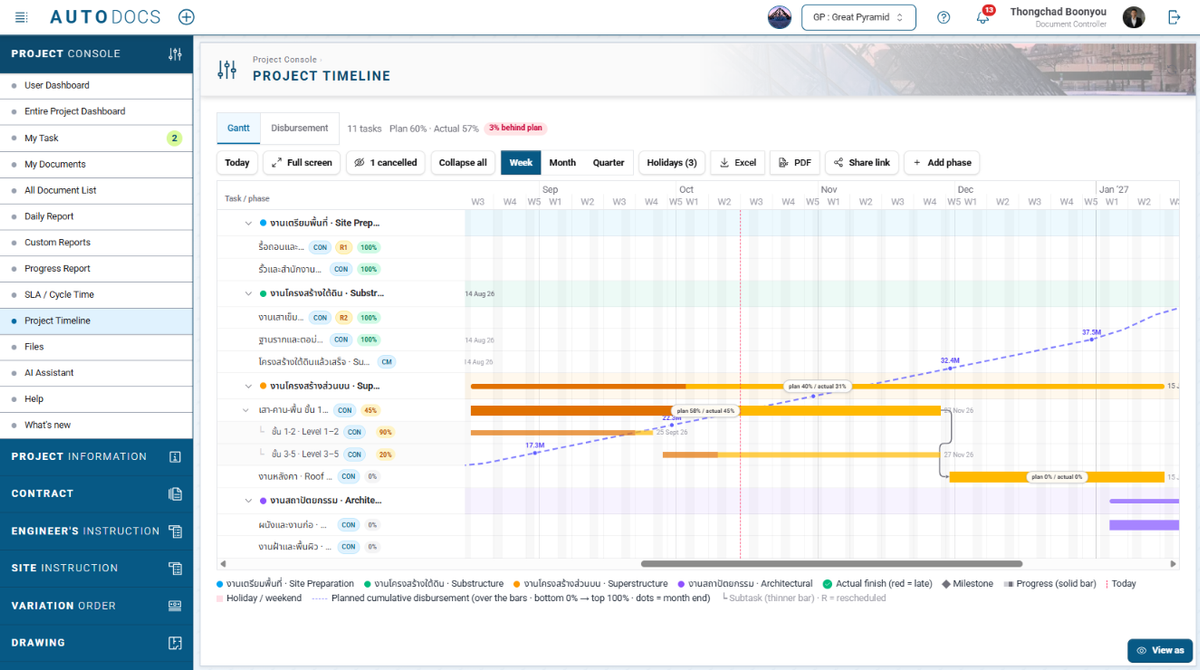Export timeline to Excel
The width and height of the screenshot is (1200, 670).
[738, 162]
